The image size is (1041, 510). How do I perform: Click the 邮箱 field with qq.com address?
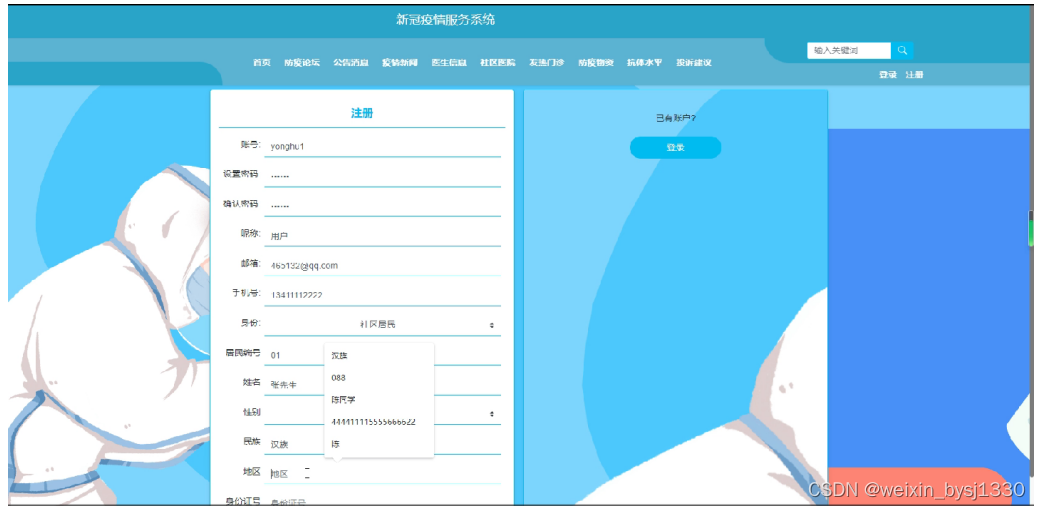point(382,266)
